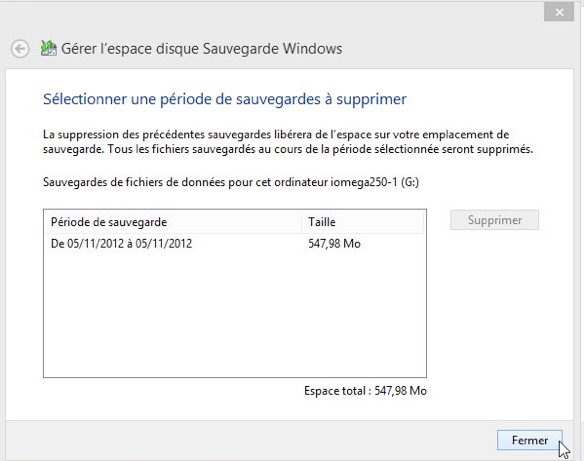Click the Fermer button
Screen dimensions: 584x461
(x=530, y=440)
